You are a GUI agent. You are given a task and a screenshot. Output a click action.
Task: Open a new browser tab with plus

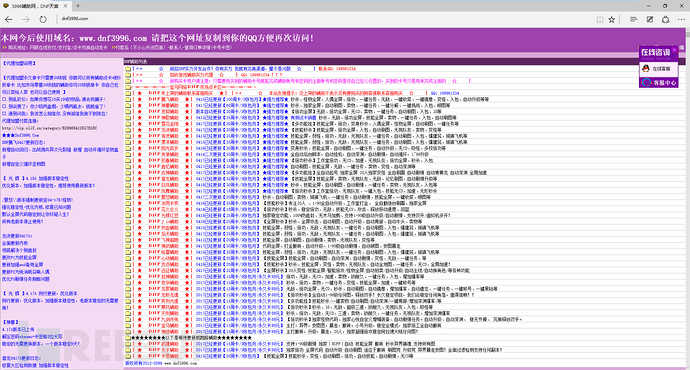(x=77, y=6)
